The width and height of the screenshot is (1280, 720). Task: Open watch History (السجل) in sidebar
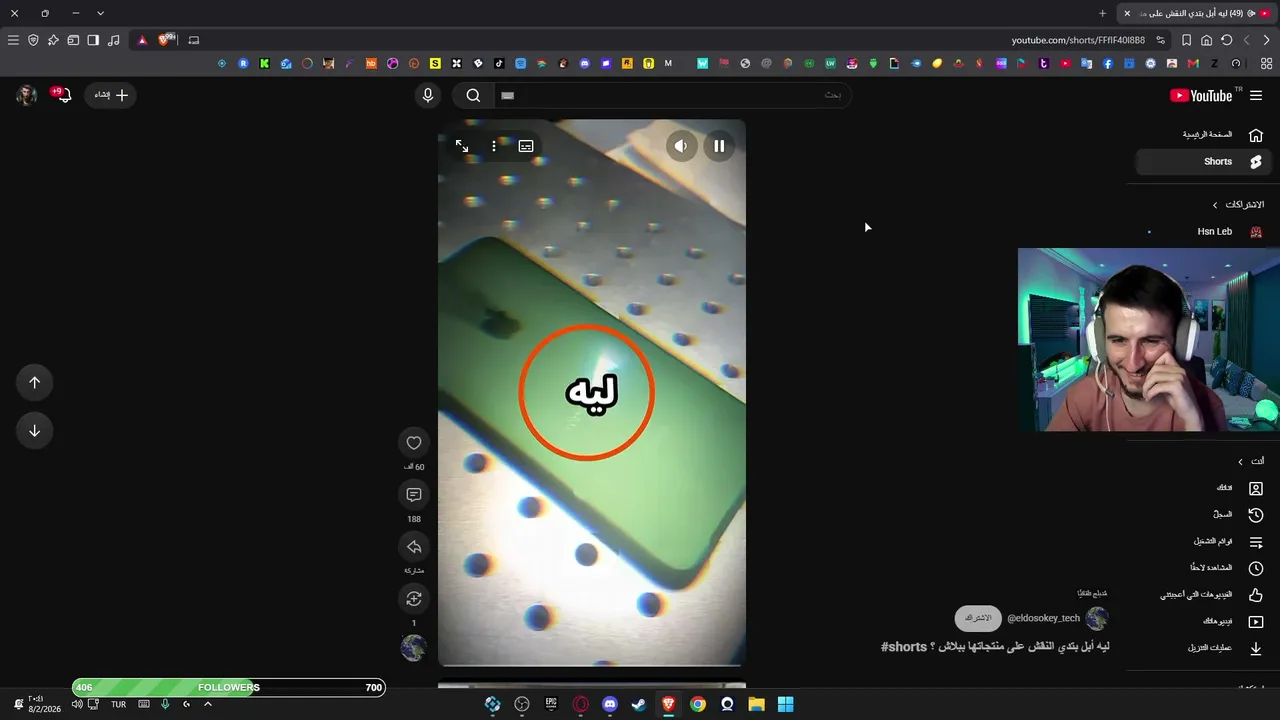1204,515
